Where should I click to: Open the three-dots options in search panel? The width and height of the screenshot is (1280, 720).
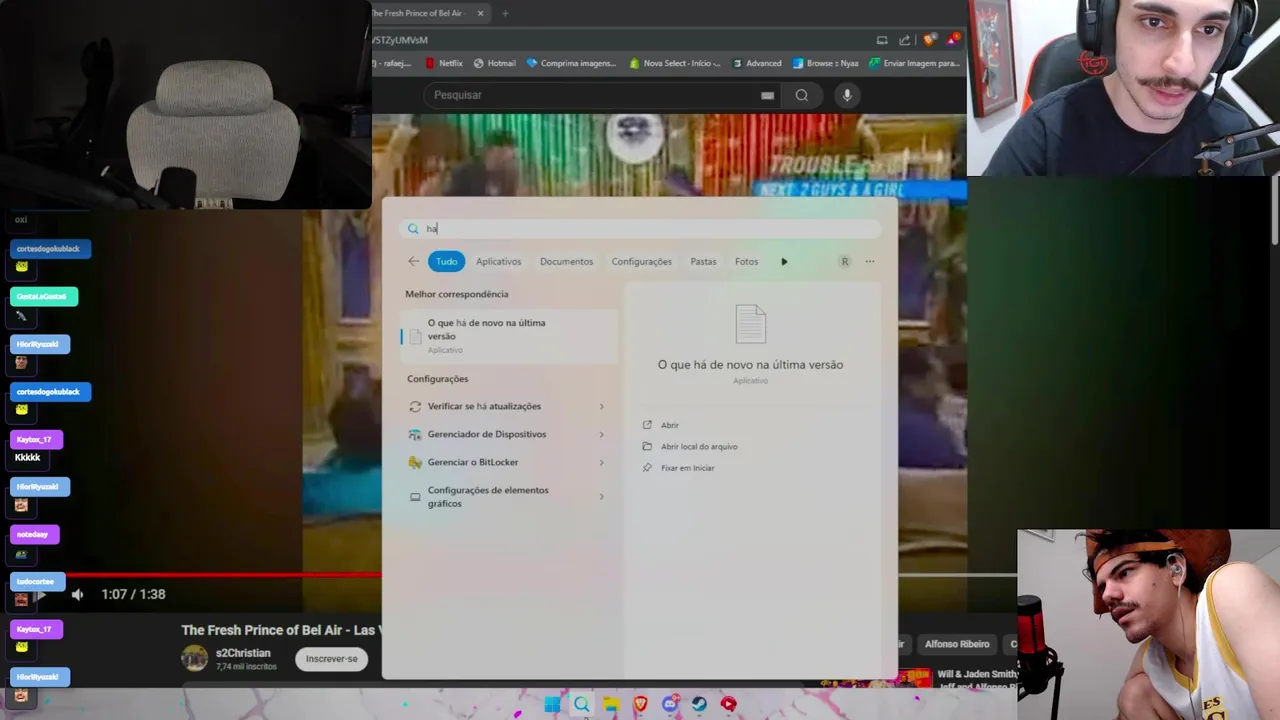point(870,261)
